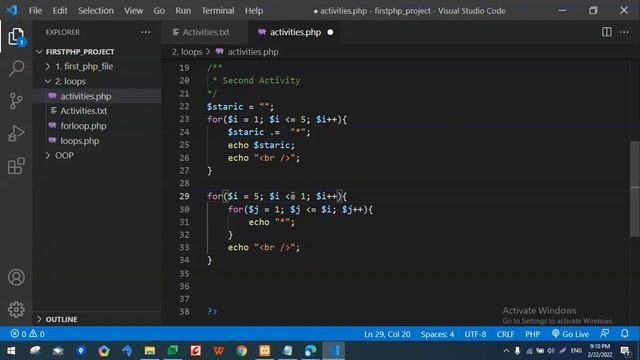Open the Search view in activity bar
640x360 pixels.
tap(16, 68)
